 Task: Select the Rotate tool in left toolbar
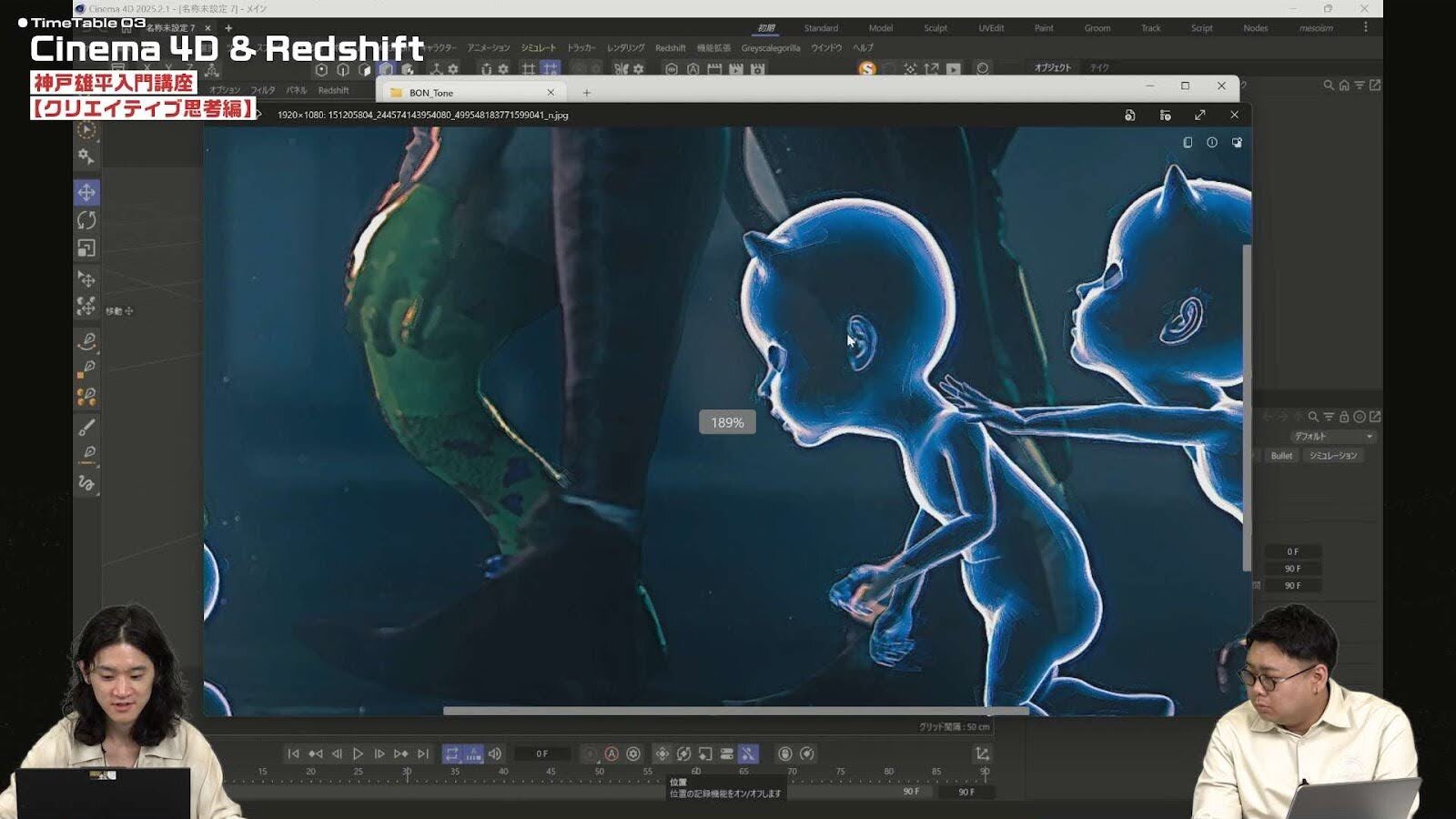[86, 220]
